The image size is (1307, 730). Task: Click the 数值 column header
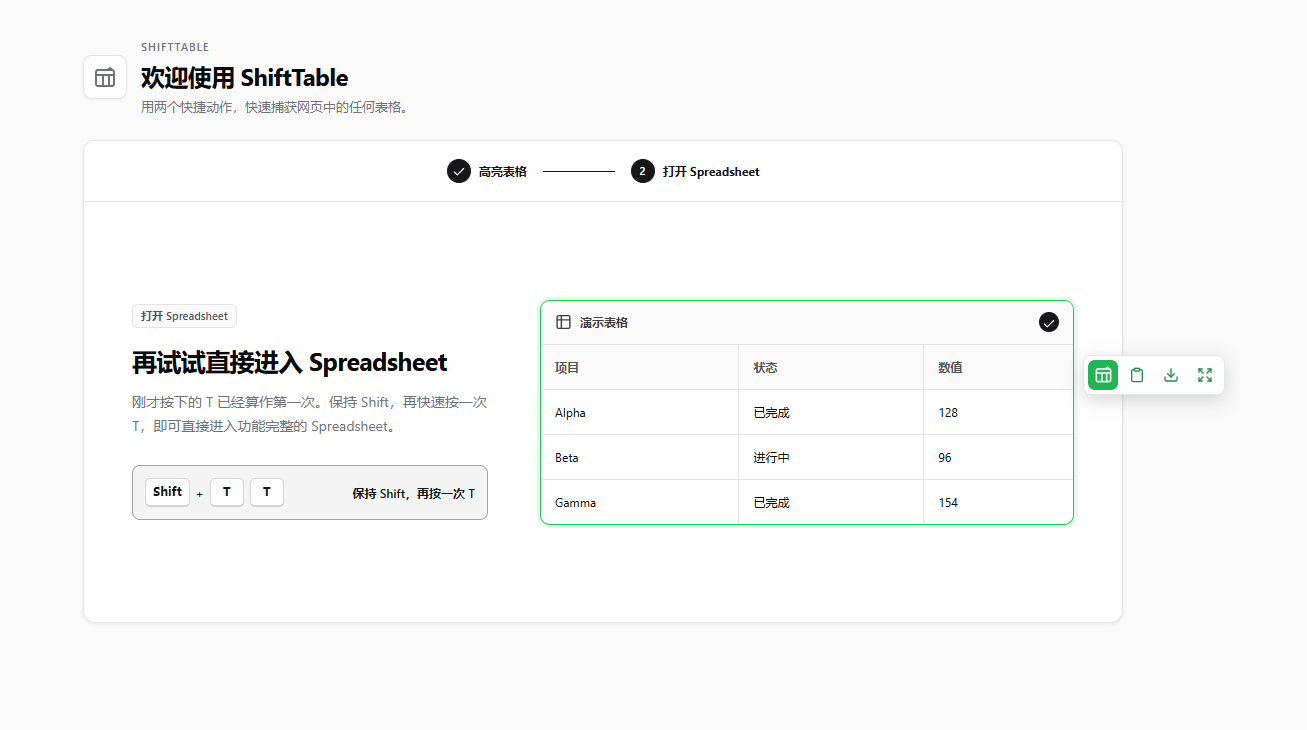pyautogui.click(x=998, y=367)
